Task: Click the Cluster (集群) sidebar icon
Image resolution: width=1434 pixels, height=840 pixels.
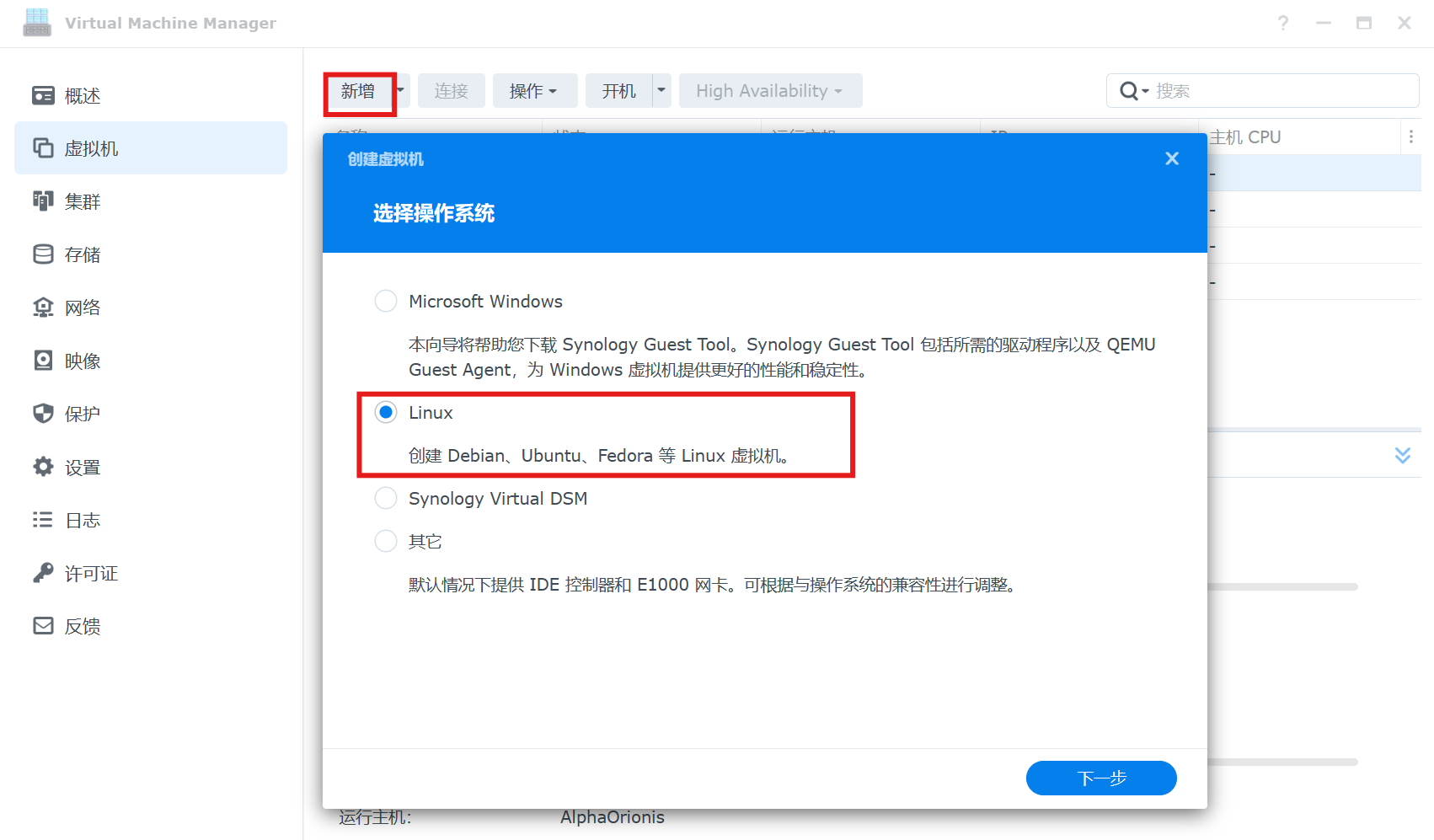Action: tap(43, 201)
